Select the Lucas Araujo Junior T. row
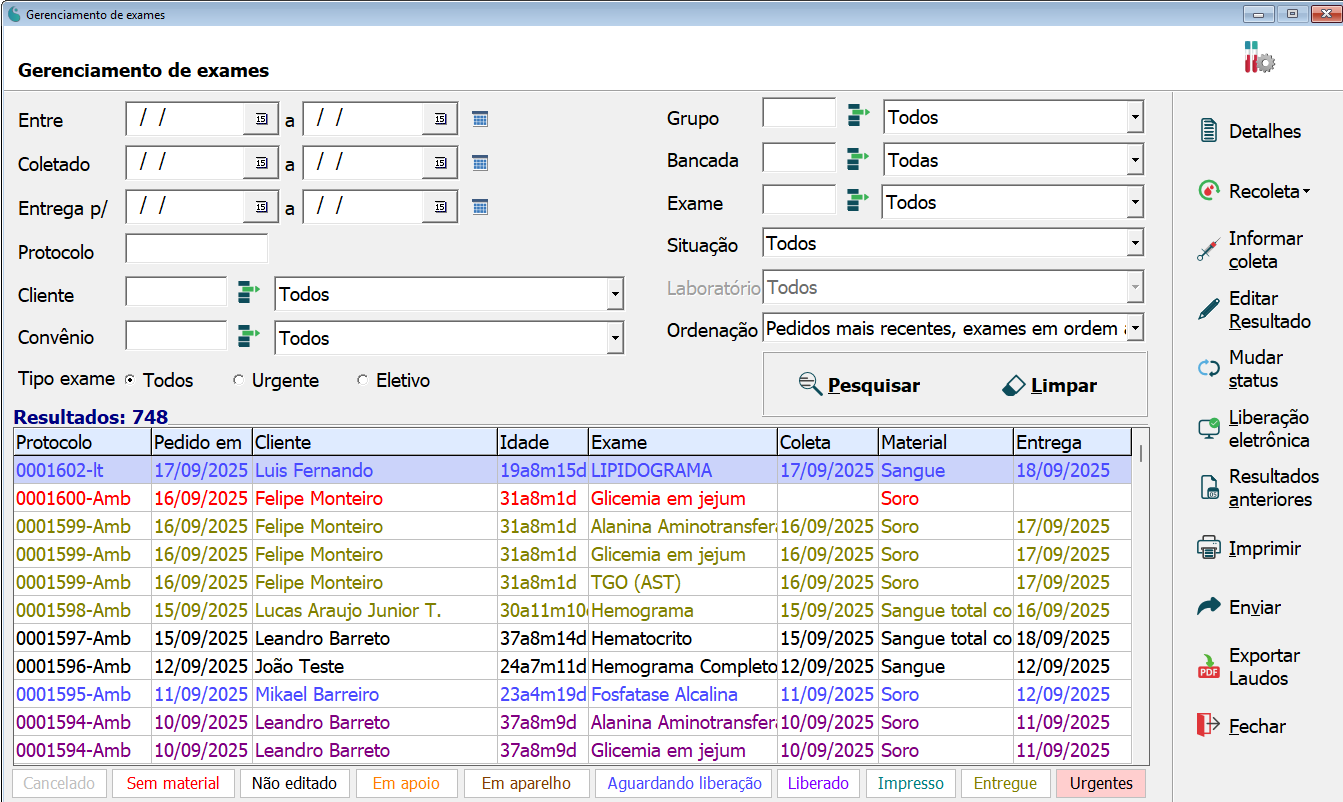The width and height of the screenshot is (1343, 802). (x=573, y=610)
